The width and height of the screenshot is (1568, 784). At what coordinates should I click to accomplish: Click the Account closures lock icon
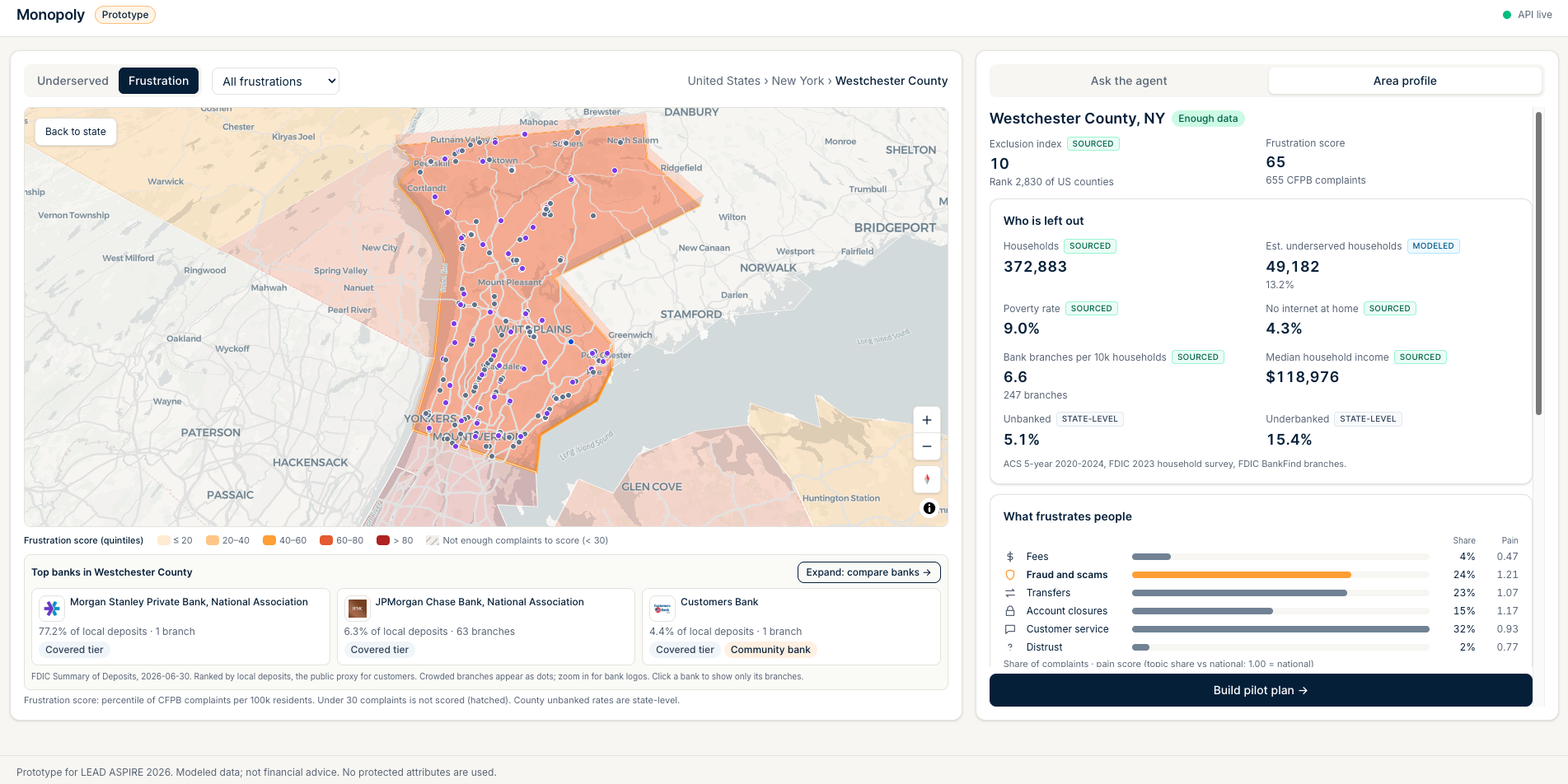point(1010,611)
